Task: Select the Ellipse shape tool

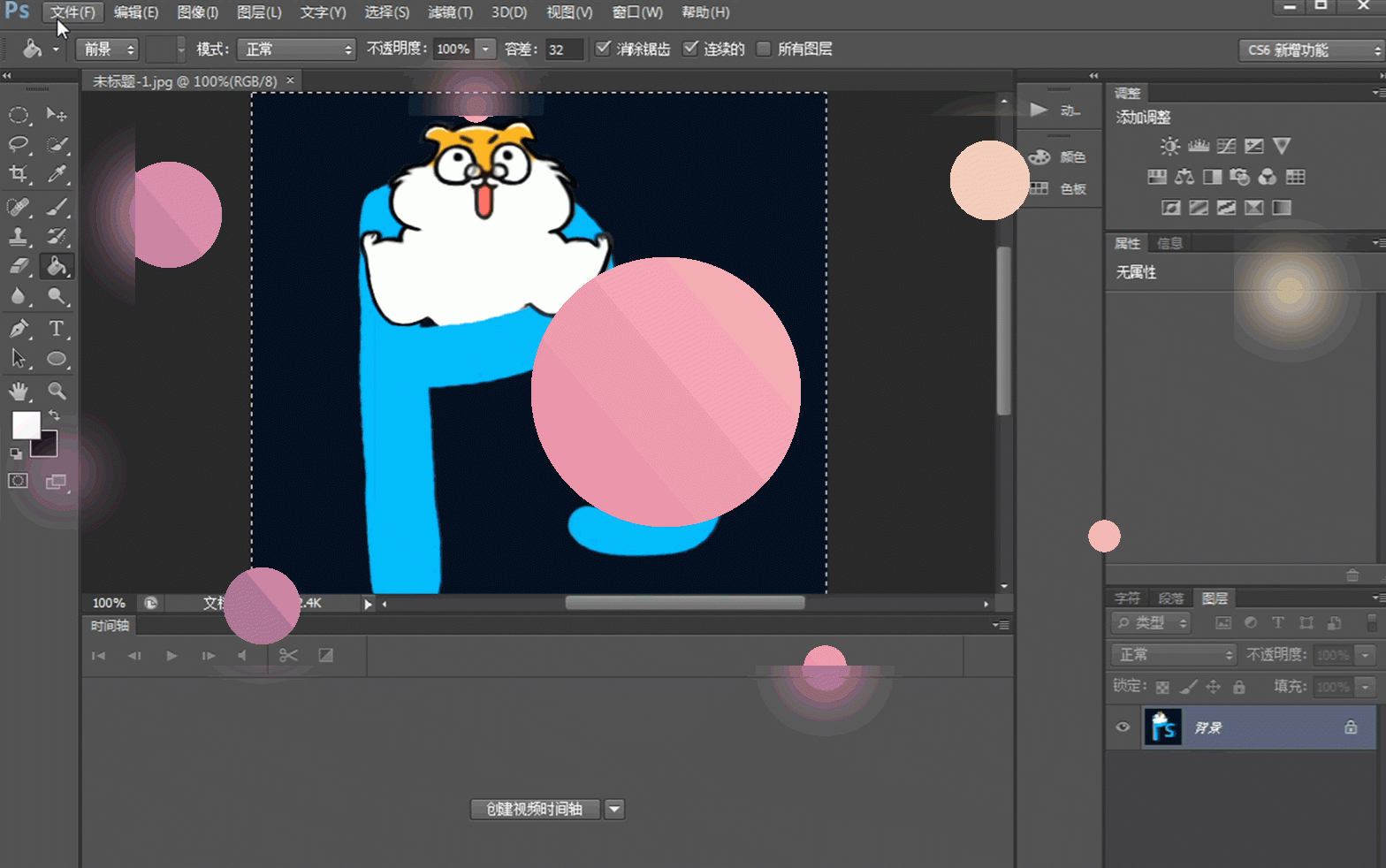Action: (x=57, y=358)
